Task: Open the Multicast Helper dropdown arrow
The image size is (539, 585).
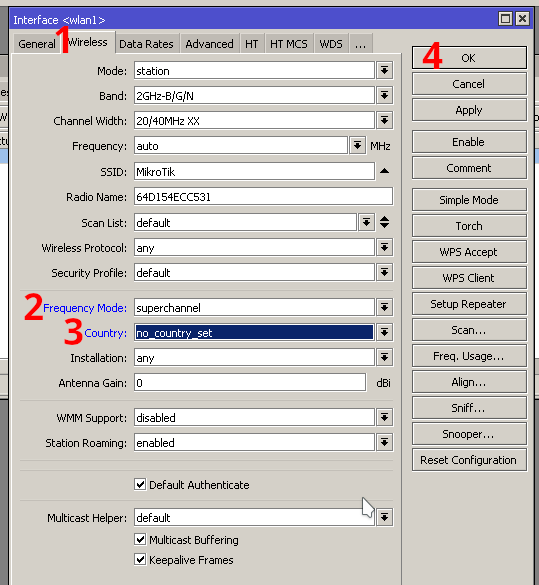Action: (x=384, y=517)
